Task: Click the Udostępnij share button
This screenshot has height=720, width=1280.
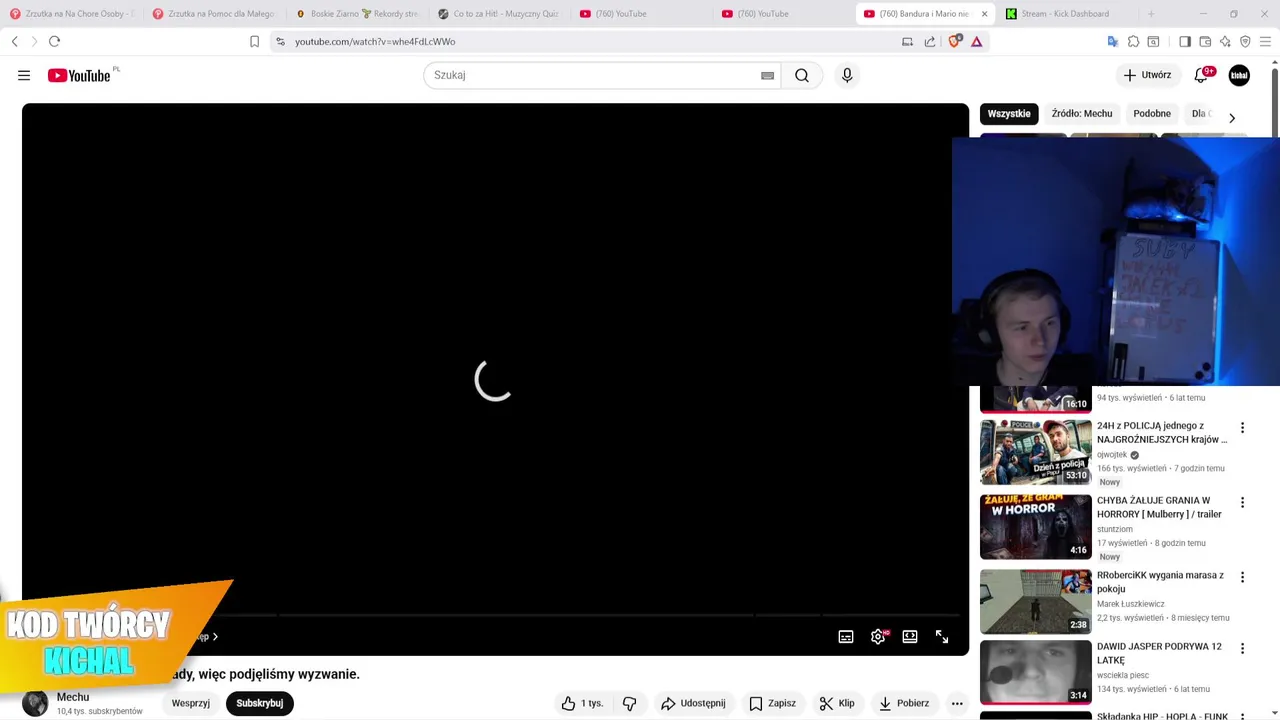Action: pyautogui.click(x=693, y=703)
